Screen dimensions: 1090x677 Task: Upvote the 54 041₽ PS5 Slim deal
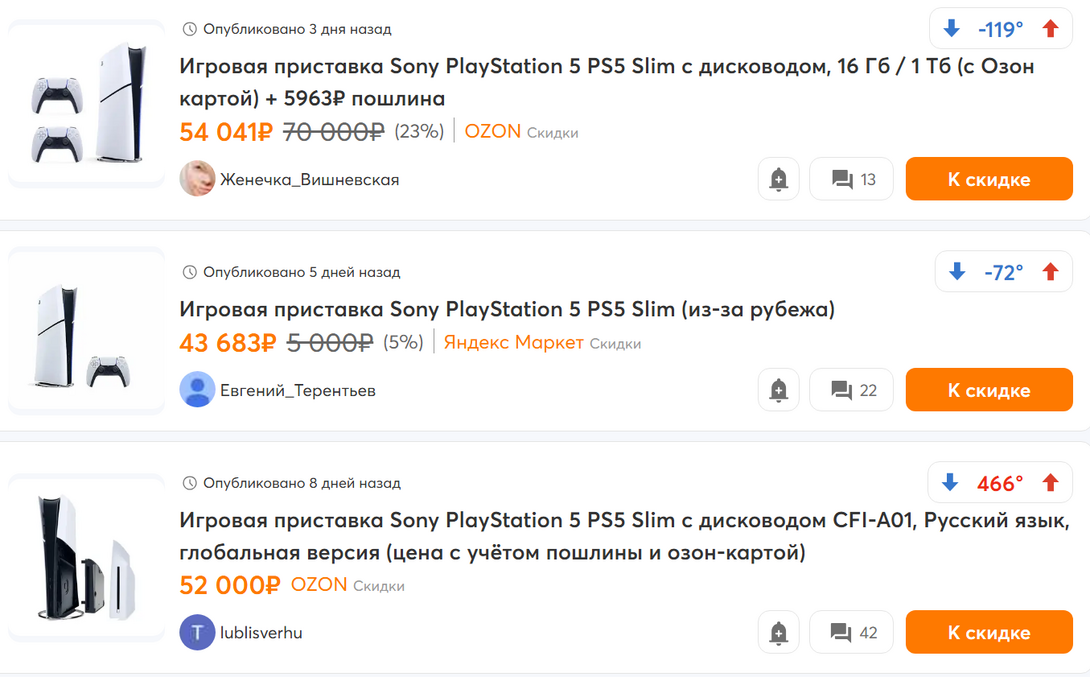click(x=1050, y=29)
